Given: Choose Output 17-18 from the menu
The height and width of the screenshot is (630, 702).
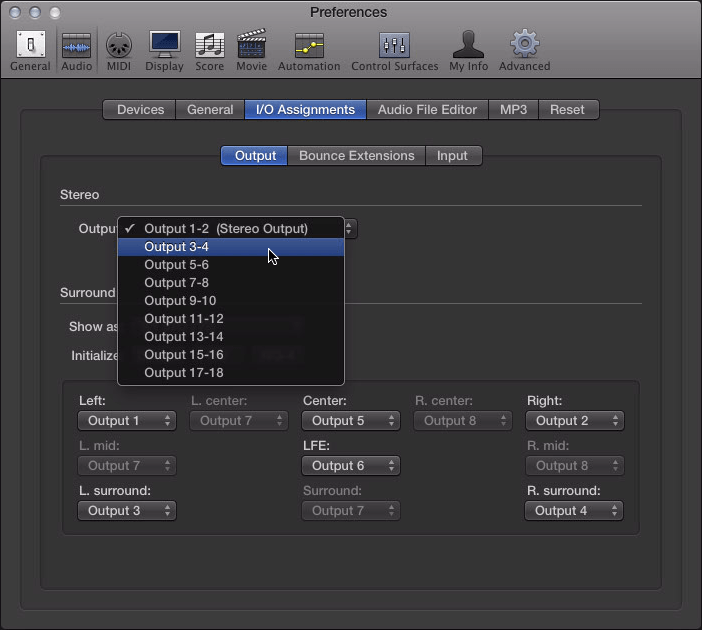Looking at the screenshot, I should click(231, 372).
